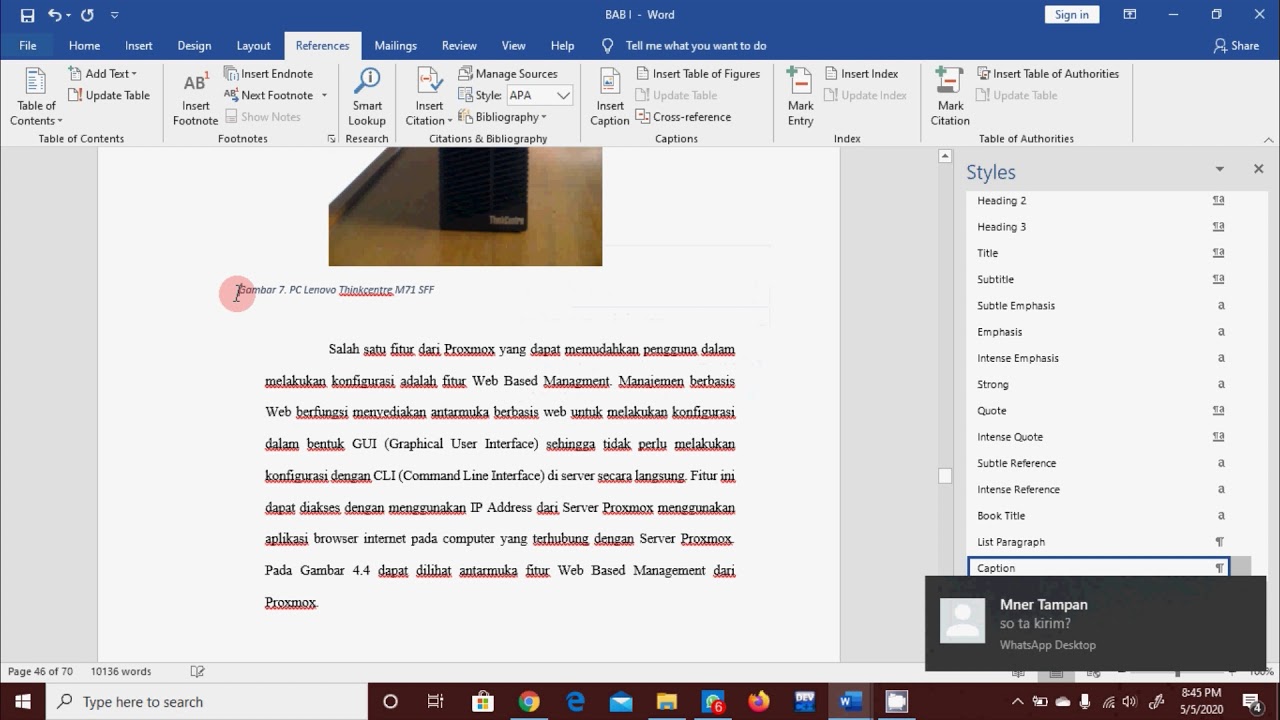Click Update Table in Table of Contents group
Image resolution: width=1280 pixels, height=720 pixels.
(x=109, y=95)
